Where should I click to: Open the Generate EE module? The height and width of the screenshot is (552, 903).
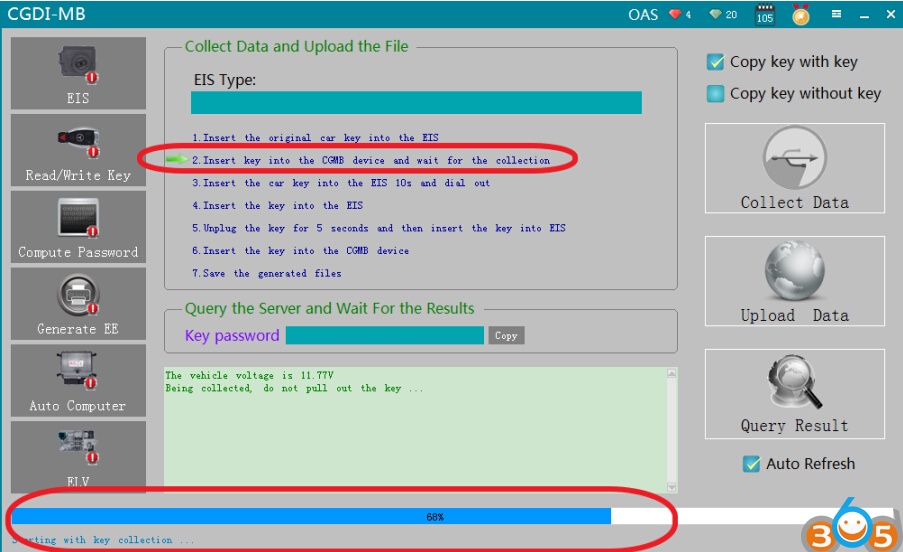pos(78,303)
